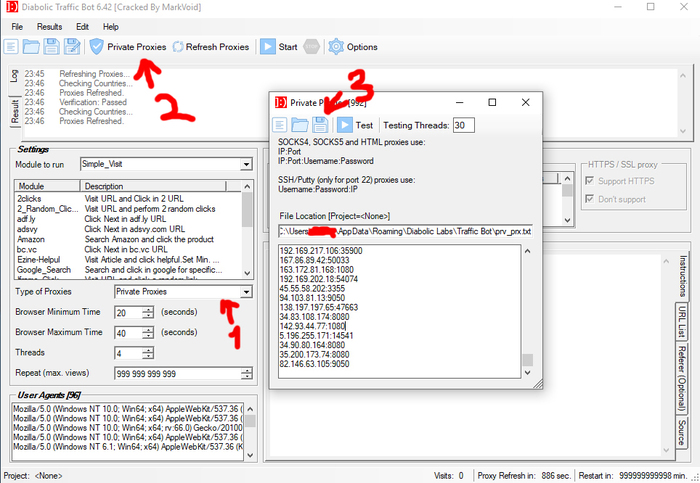Switch to the Source side tab

coord(681,432)
